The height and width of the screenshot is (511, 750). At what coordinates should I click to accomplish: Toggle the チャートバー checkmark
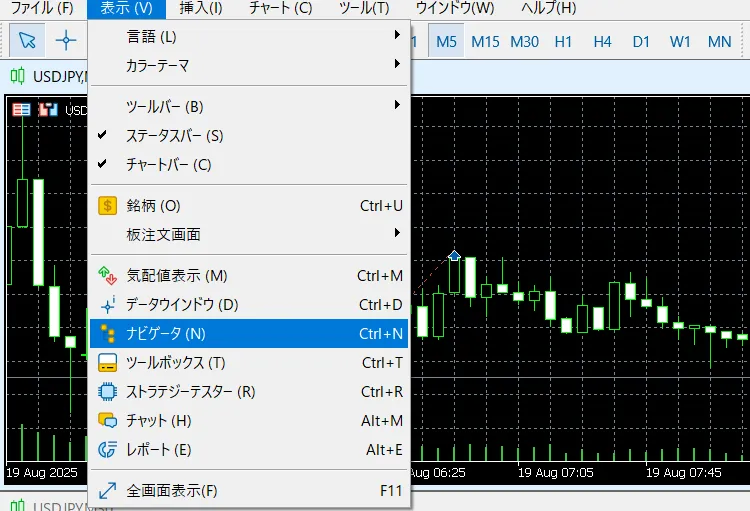pyautogui.click(x=102, y=164)
